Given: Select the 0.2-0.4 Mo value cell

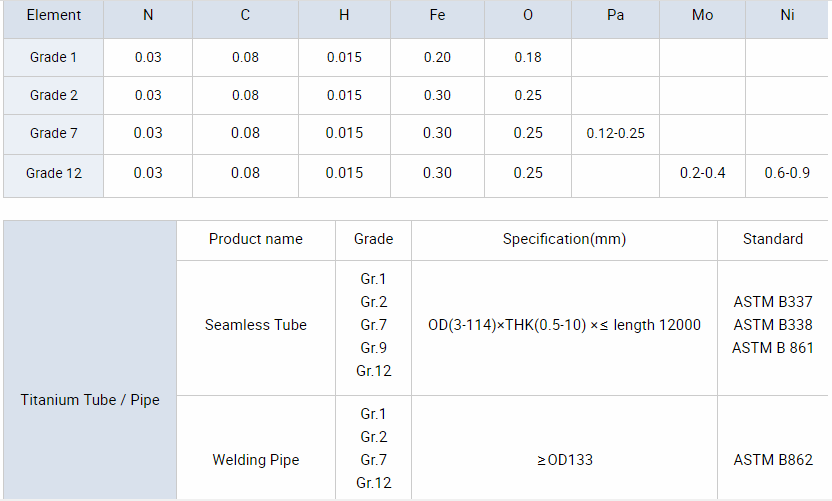Looking at the screenshot, I should (702, 173).
